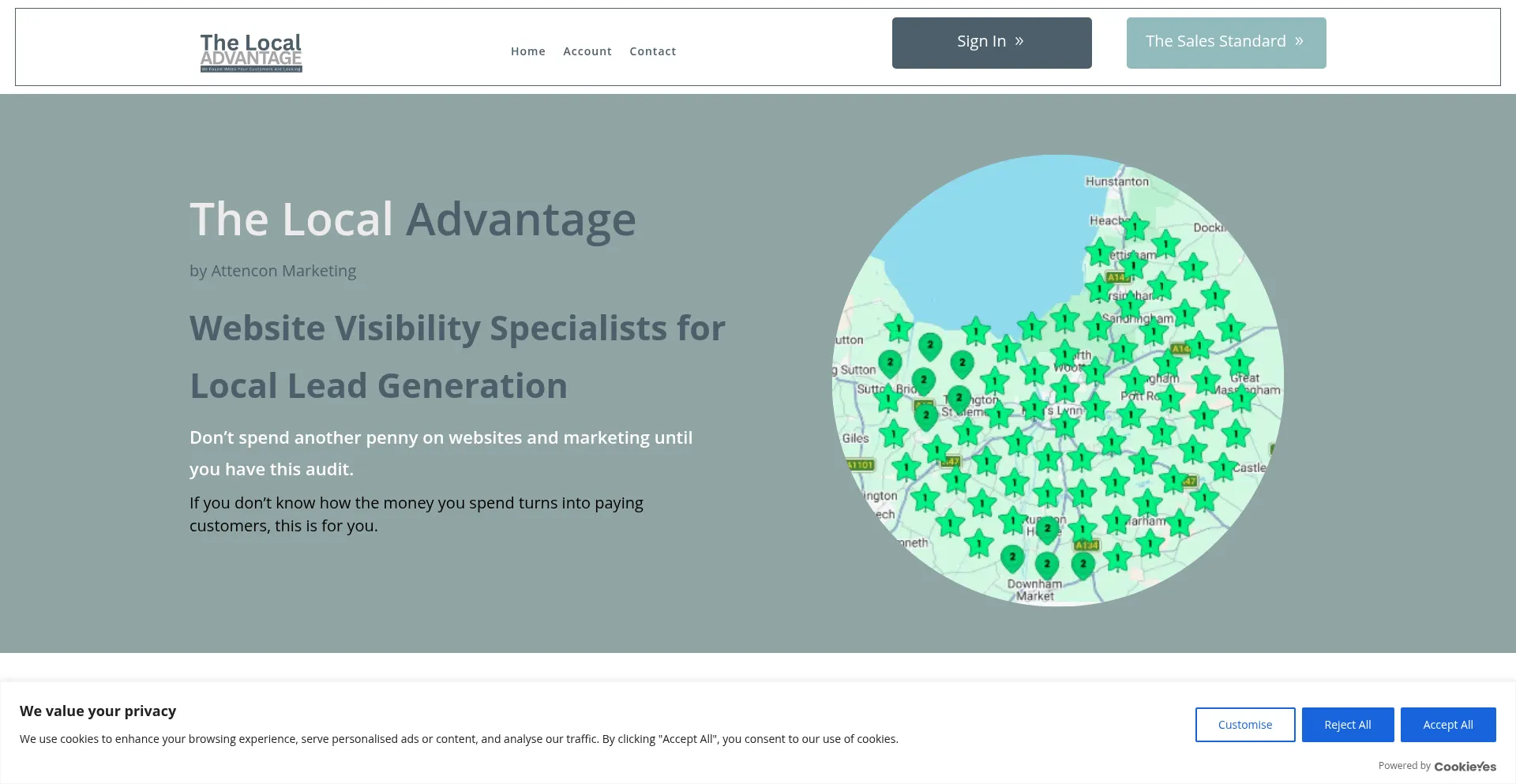Viewport: 1516px width, 784px height.
Task: Accept cookies with Accept All button
Action: click(x=1448, y=725)
